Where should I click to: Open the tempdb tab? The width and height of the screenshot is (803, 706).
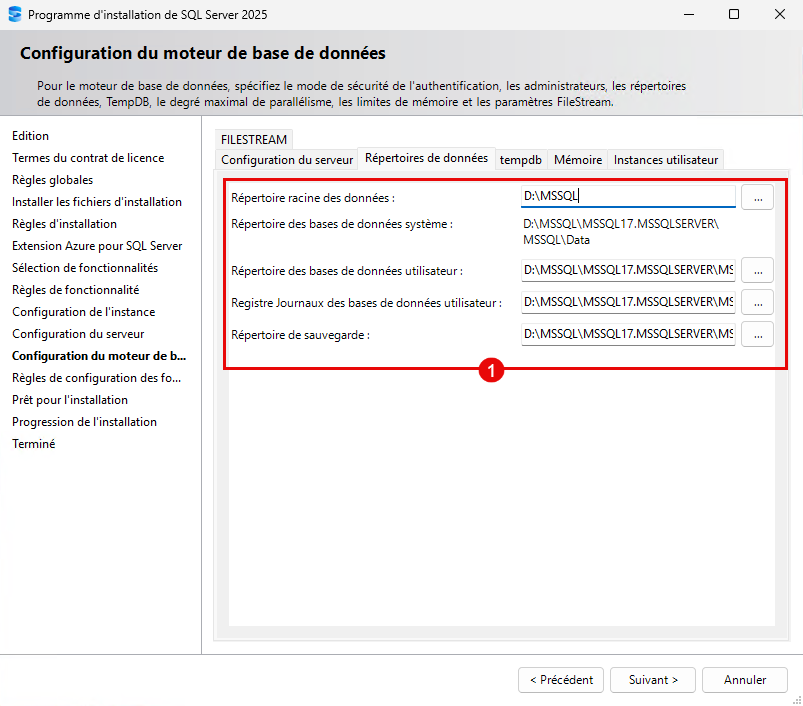[521, 160]
